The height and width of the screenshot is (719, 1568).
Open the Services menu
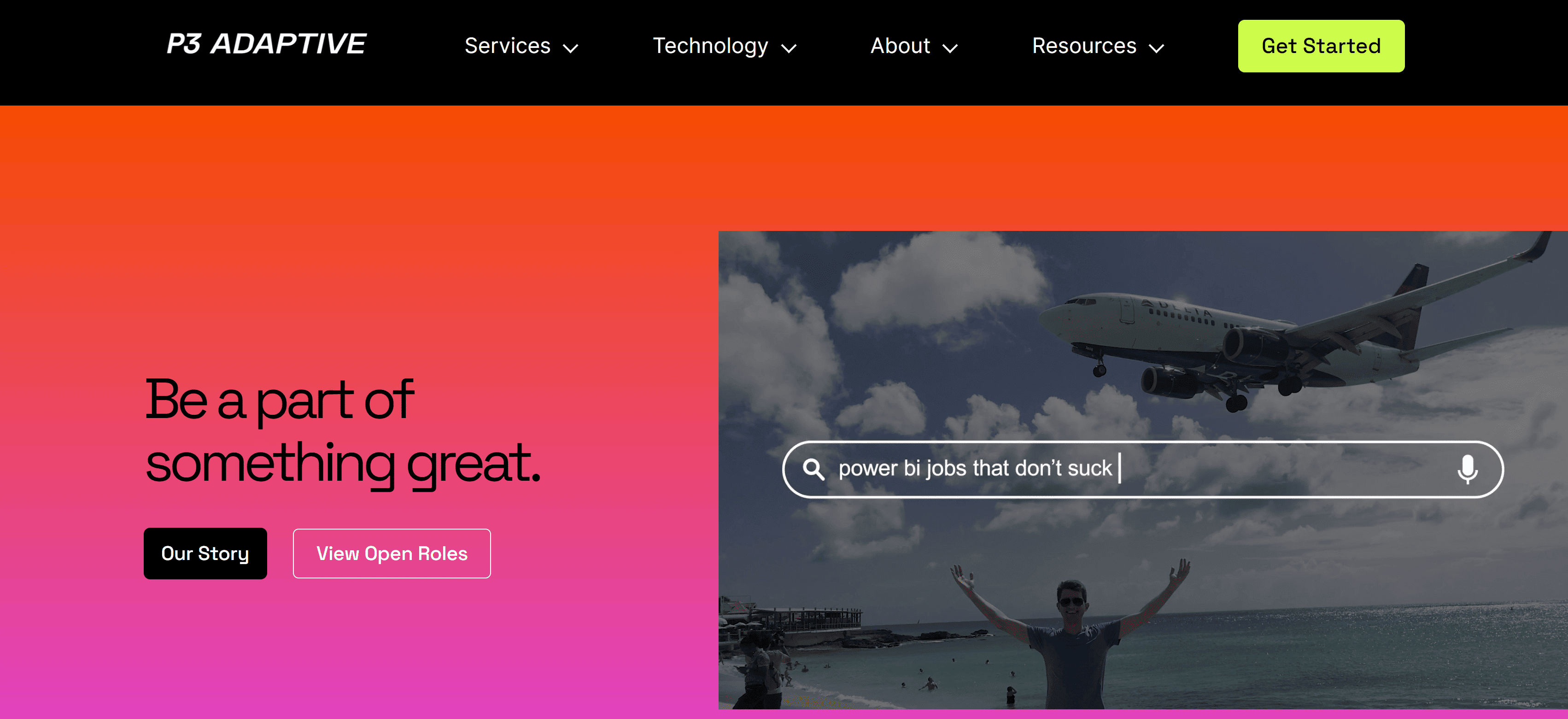click(507, 46)
